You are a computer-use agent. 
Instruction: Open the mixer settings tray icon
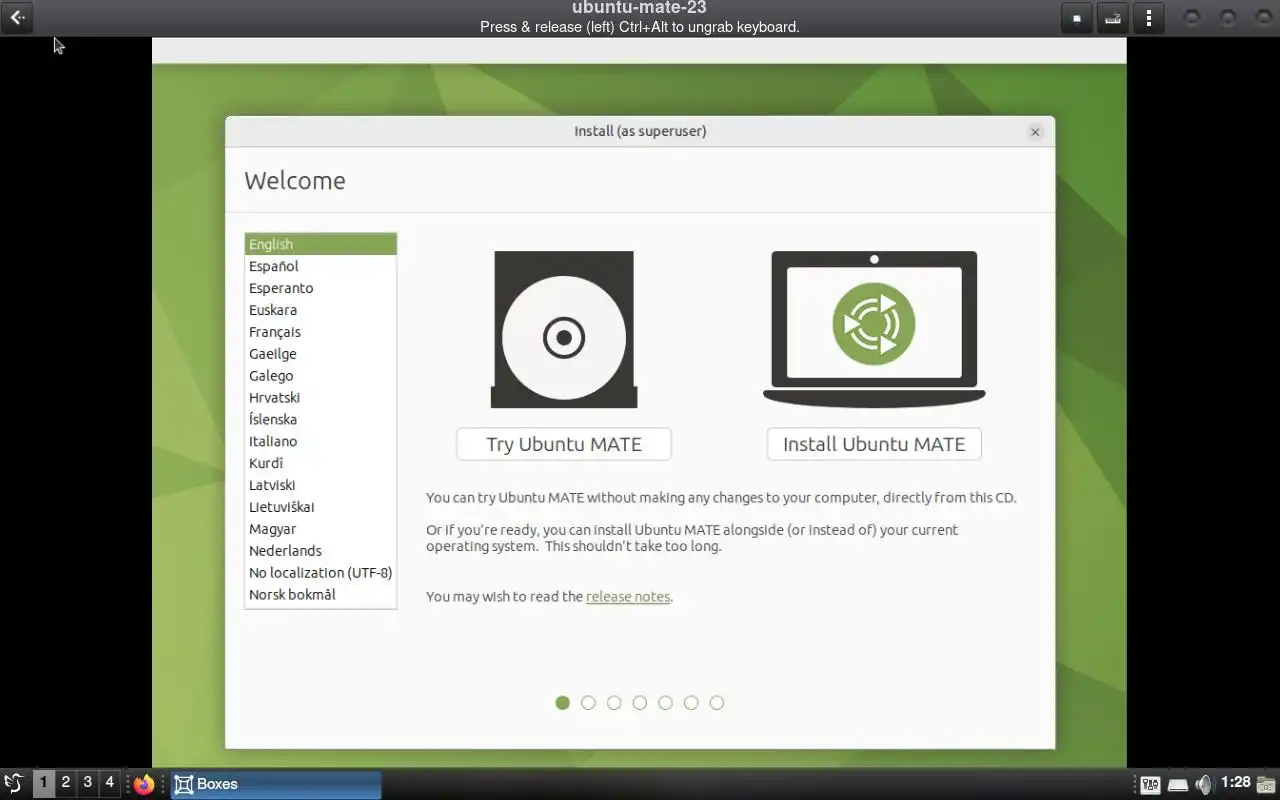1150,785
